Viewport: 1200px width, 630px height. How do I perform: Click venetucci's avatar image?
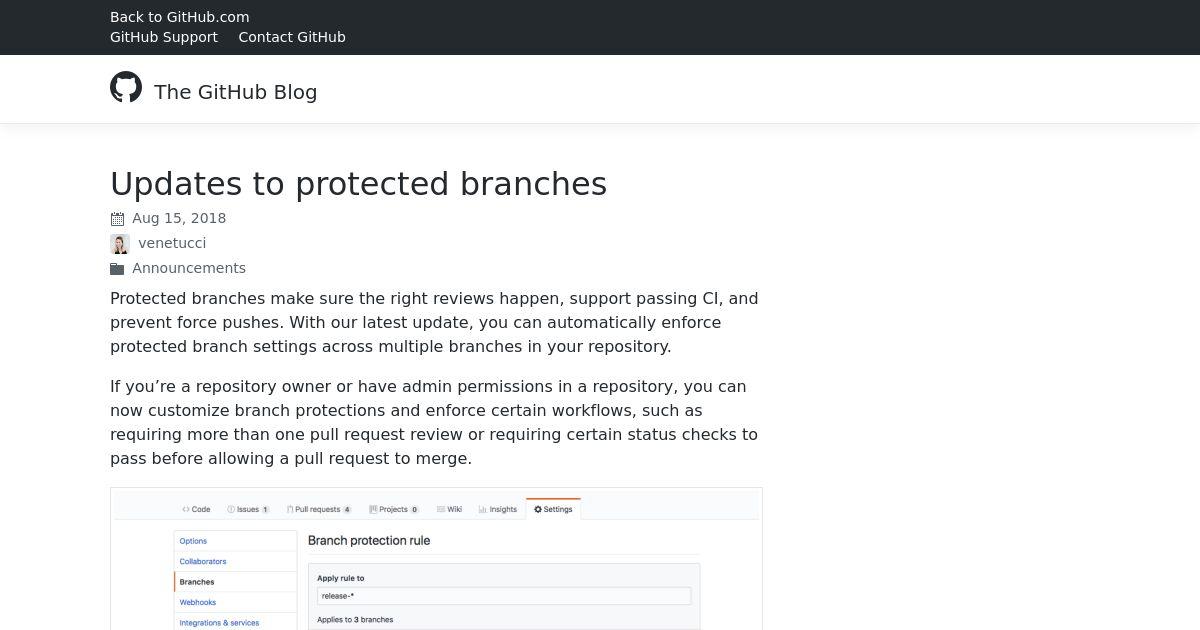tap(120, 244)
